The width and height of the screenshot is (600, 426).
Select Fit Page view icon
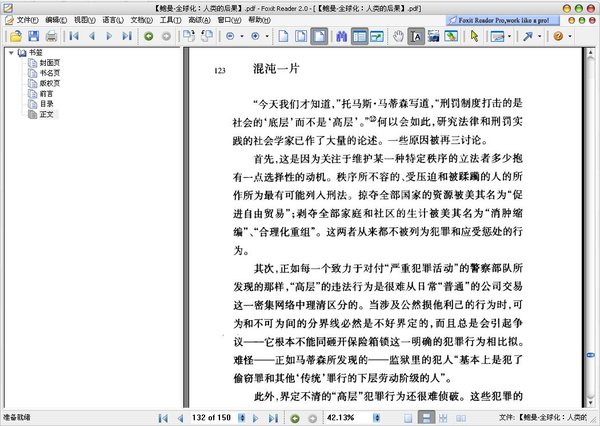pos(301,36)
